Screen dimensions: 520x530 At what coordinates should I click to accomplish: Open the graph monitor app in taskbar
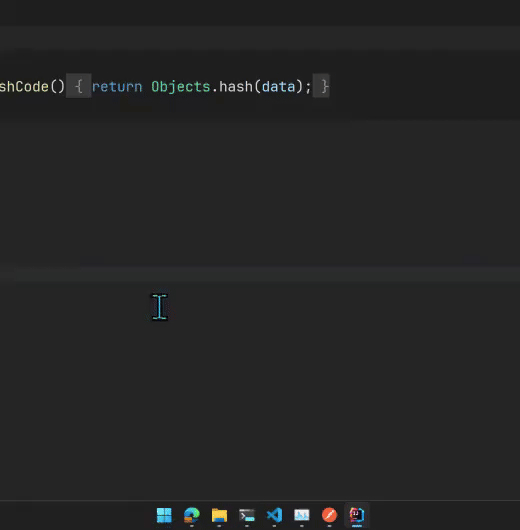(x=302, y=515)
